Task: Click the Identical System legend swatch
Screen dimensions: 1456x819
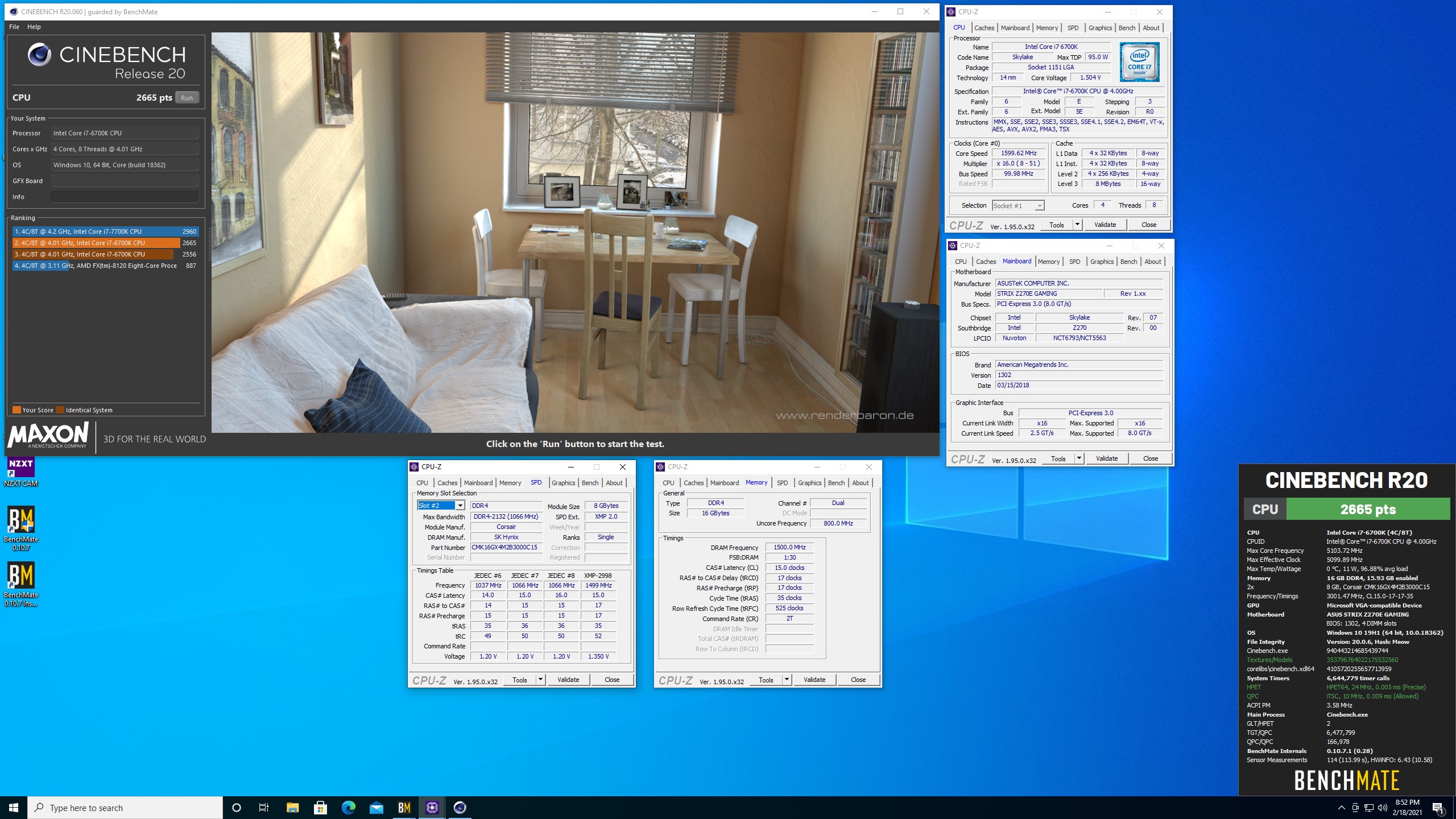Action: [x=60, y=410]
